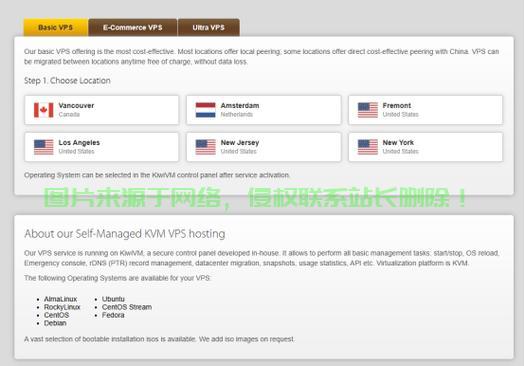The image size is (525, 366).
Task: Click the CentOS Stream list item
Action: 127,307
